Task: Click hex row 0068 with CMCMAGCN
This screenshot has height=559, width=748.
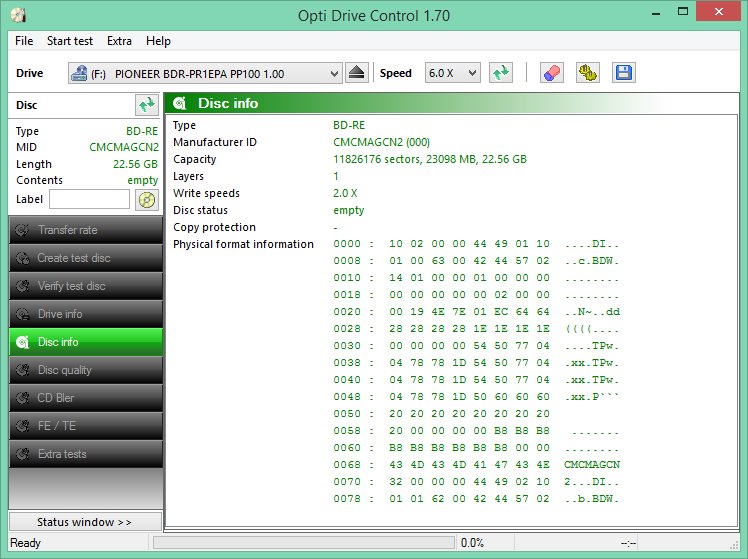Action: [477, 465]
